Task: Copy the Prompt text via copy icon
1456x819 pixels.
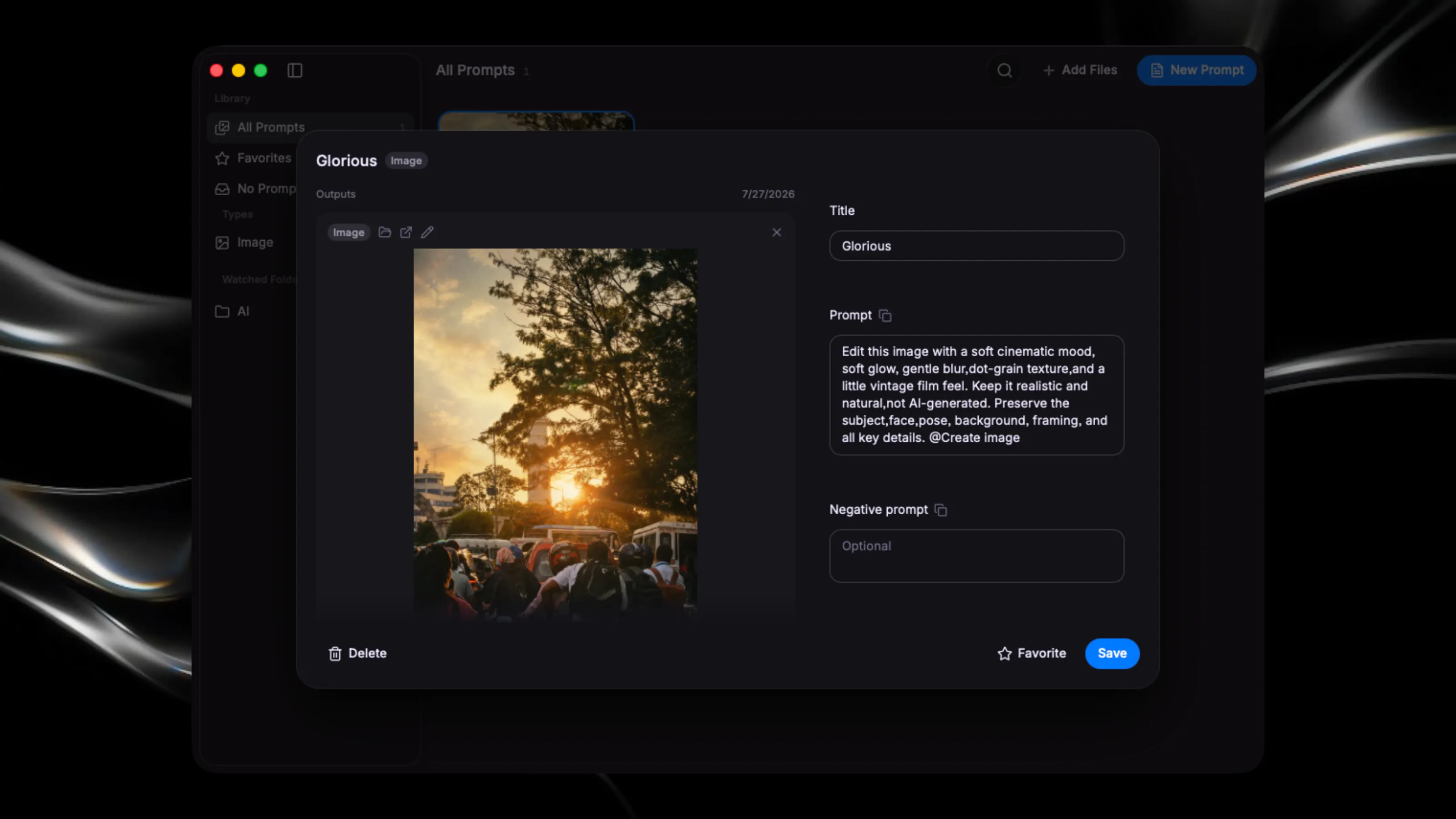Action: click(885, 315)
